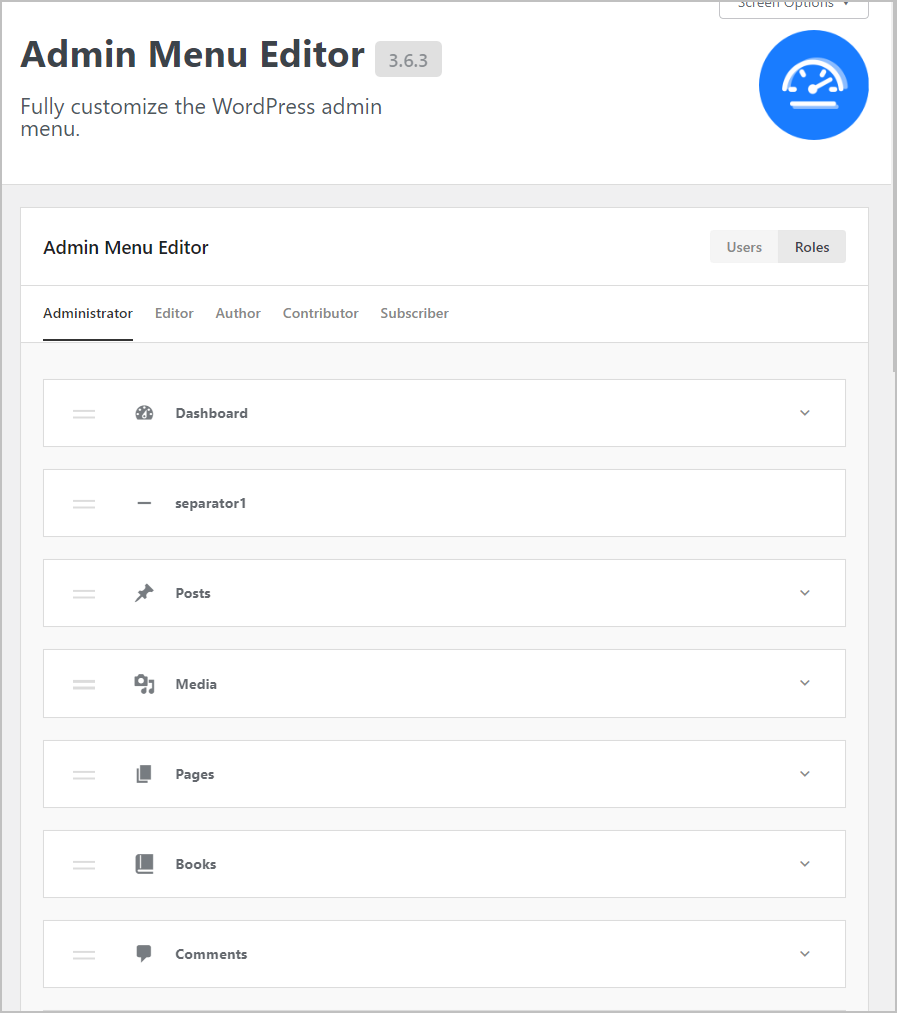Expand the Pages menu item
The image size is (897, 1013).
(805, 774)
